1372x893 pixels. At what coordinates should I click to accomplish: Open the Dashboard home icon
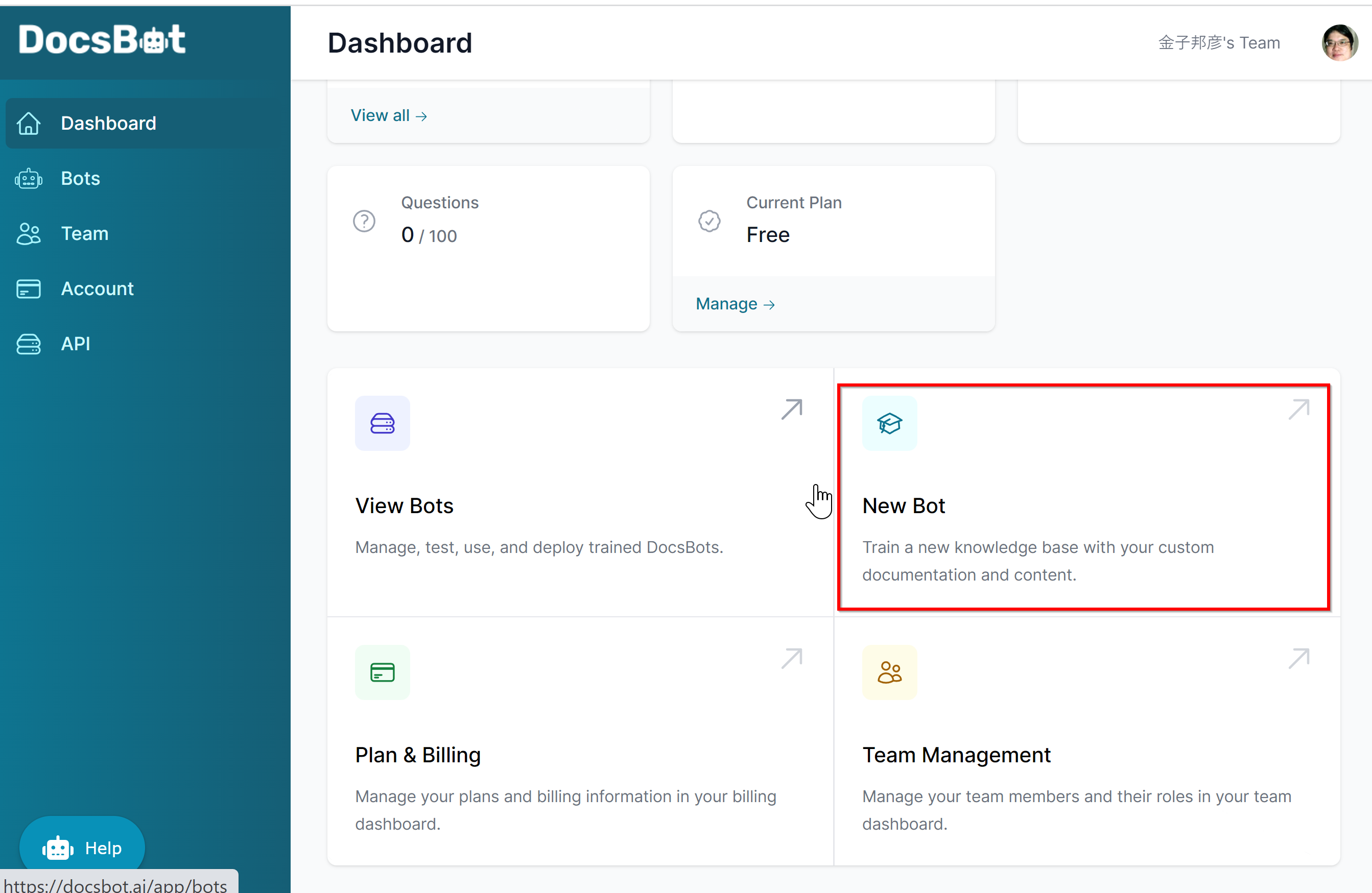30,123
